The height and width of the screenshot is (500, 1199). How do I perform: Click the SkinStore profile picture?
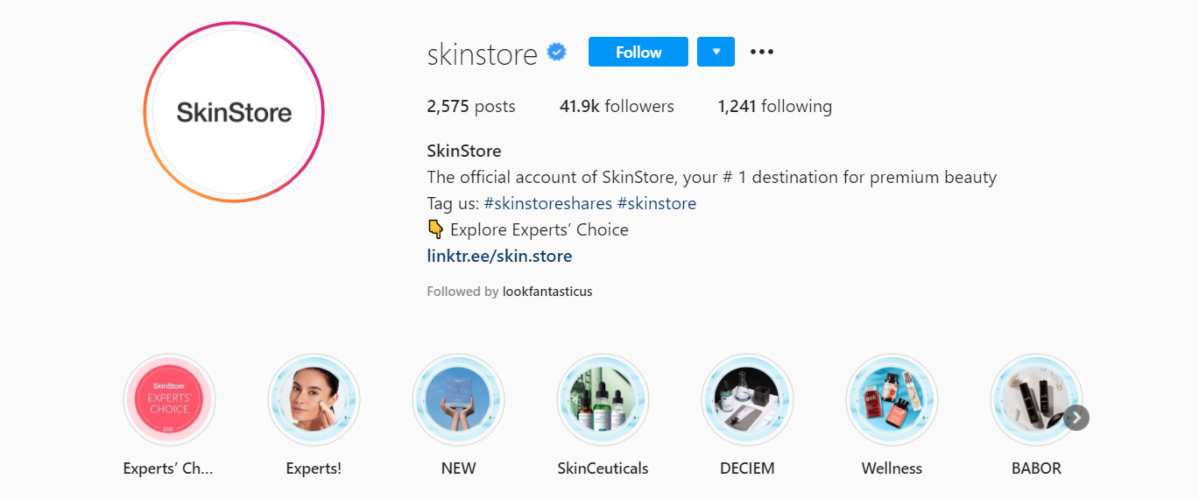click(x=234, y=112)
